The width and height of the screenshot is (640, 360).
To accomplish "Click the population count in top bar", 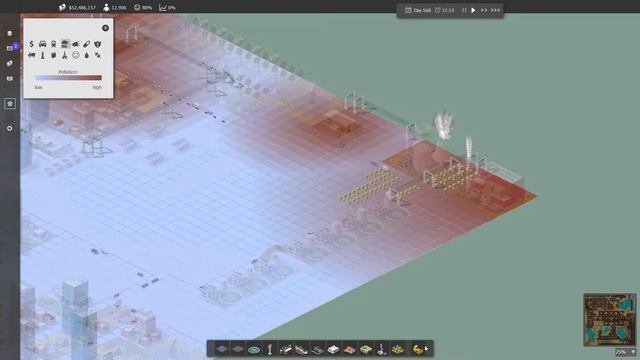I will tap(115, 7).
